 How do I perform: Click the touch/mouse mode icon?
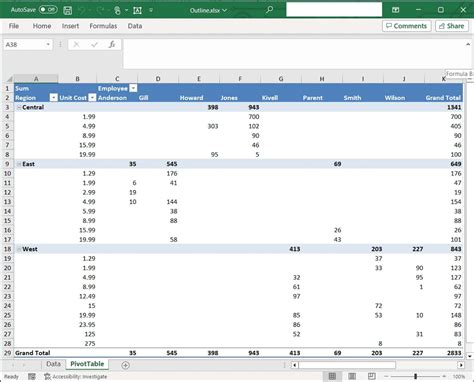pyautogui.click(x=117, y=10)
